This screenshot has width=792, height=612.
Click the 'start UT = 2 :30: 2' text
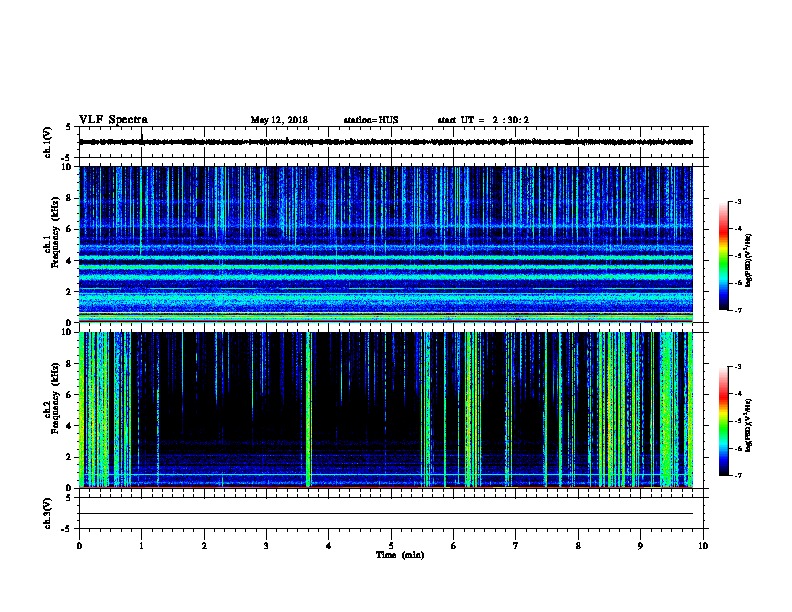click(x=483, y=120)
